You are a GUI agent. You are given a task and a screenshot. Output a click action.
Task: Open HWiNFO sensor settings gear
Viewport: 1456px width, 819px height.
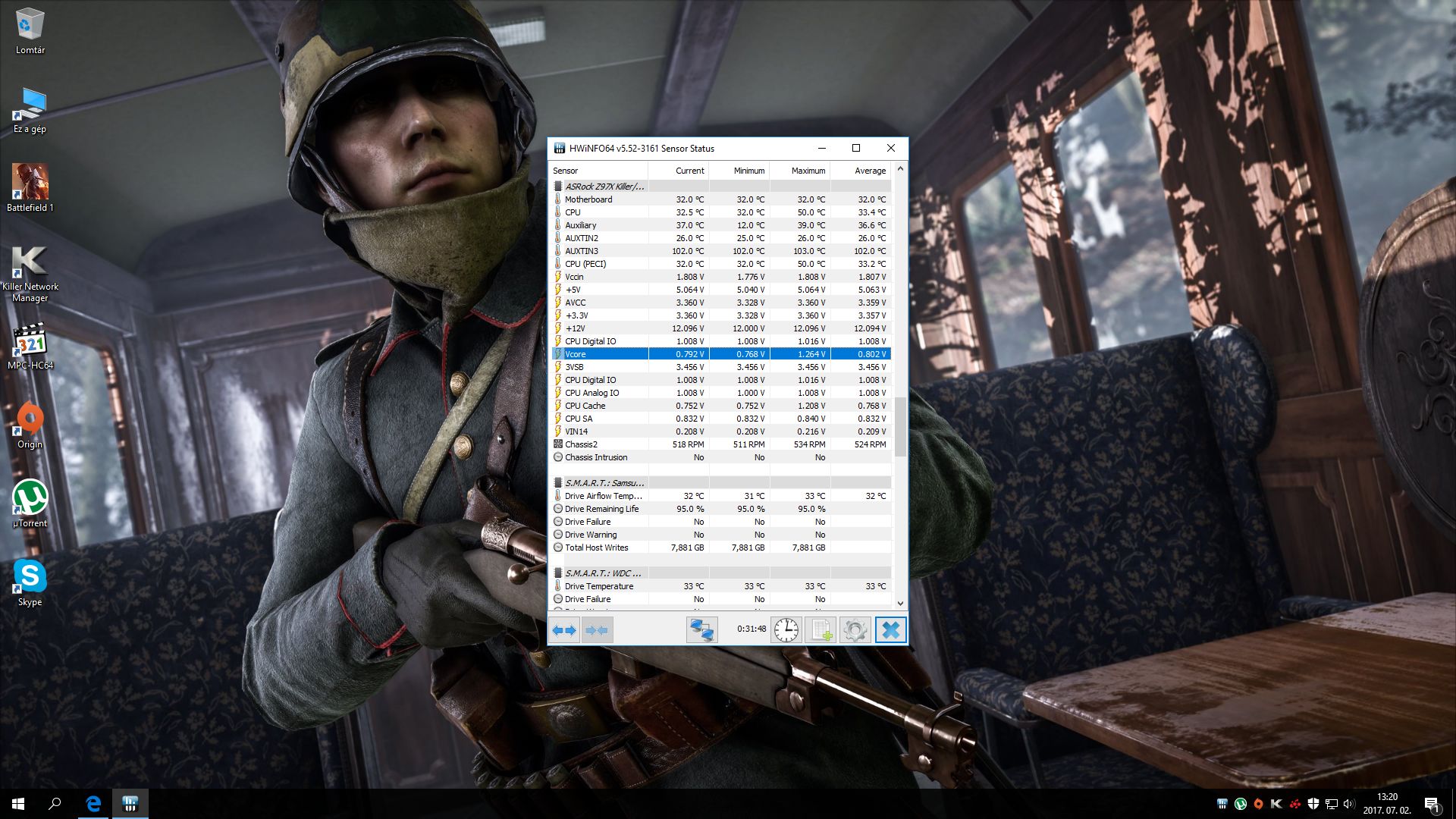(x=855, y=630)
